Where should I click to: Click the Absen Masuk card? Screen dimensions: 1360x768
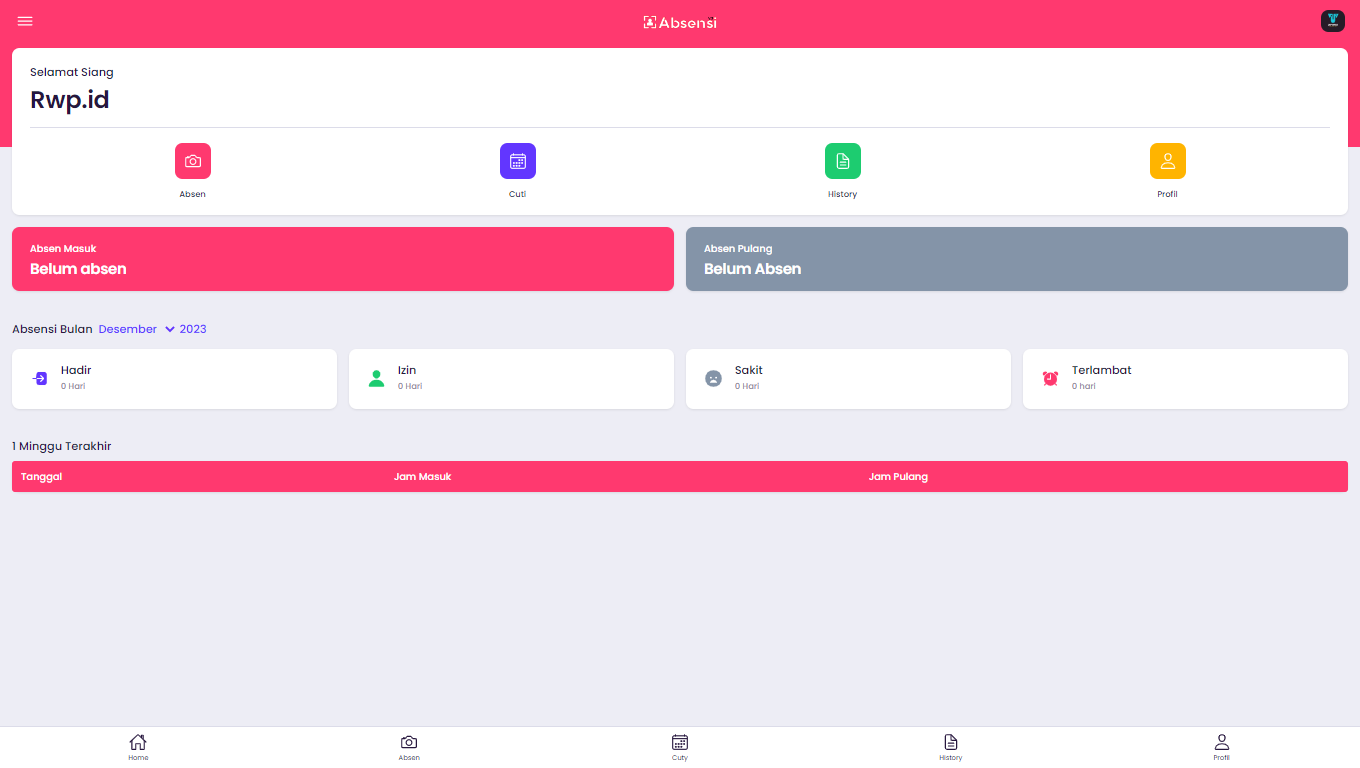tap(343, 259)
